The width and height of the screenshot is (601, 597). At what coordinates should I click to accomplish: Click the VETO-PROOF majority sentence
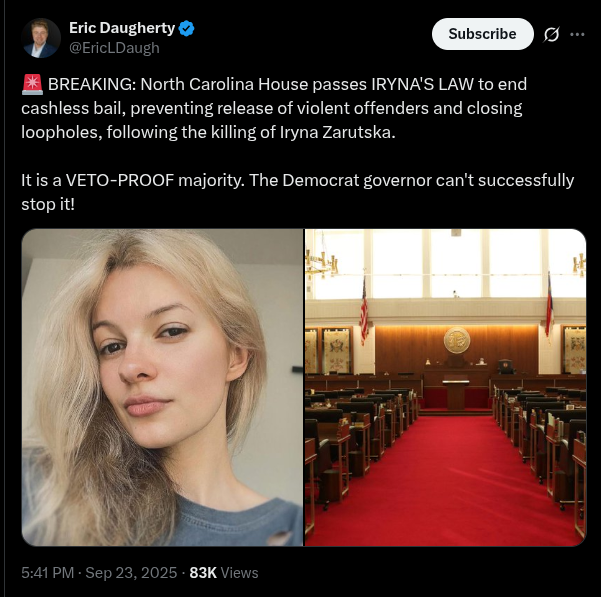(x=297, y=192)
